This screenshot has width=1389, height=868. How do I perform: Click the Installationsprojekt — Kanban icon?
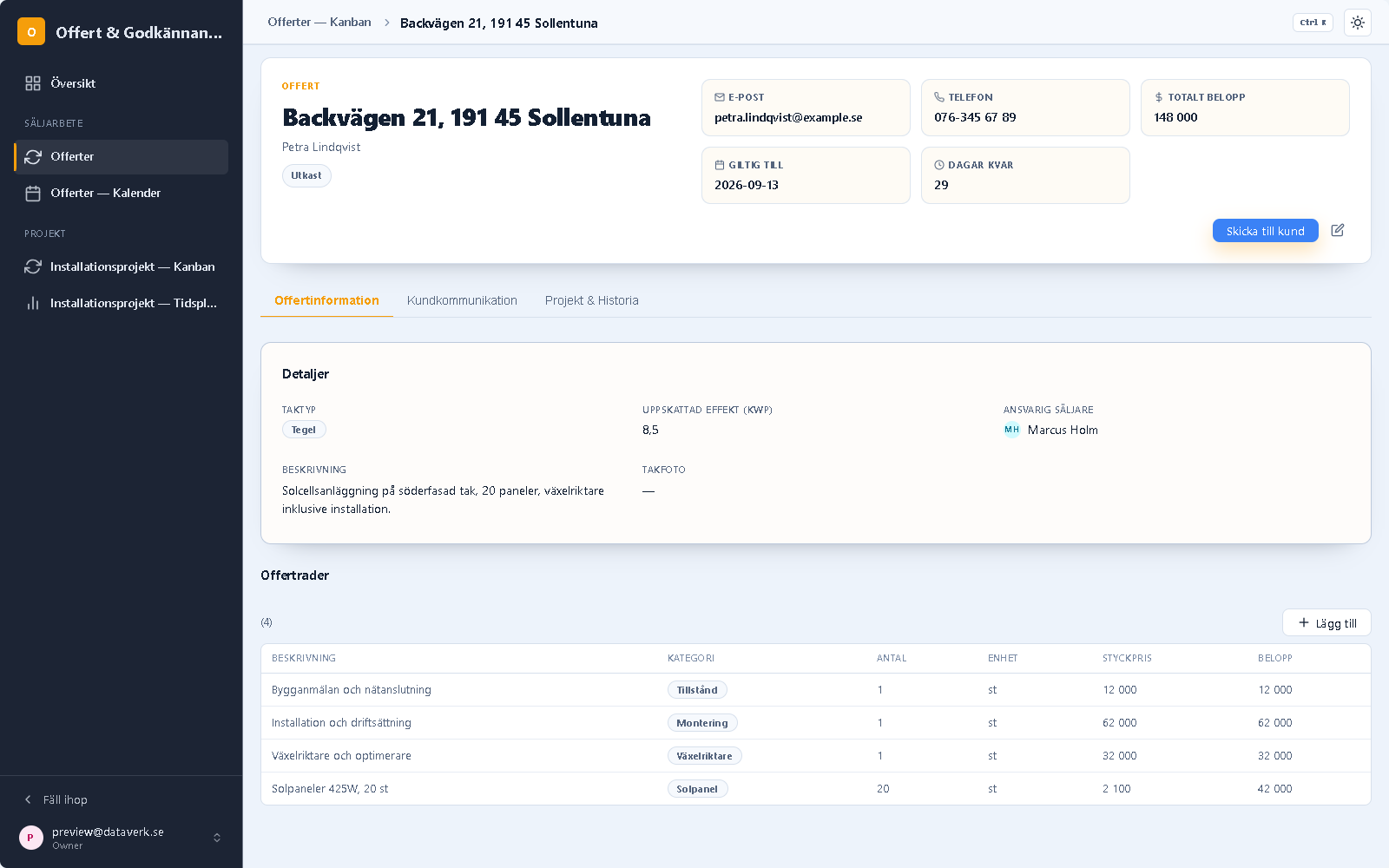[33, 266]
